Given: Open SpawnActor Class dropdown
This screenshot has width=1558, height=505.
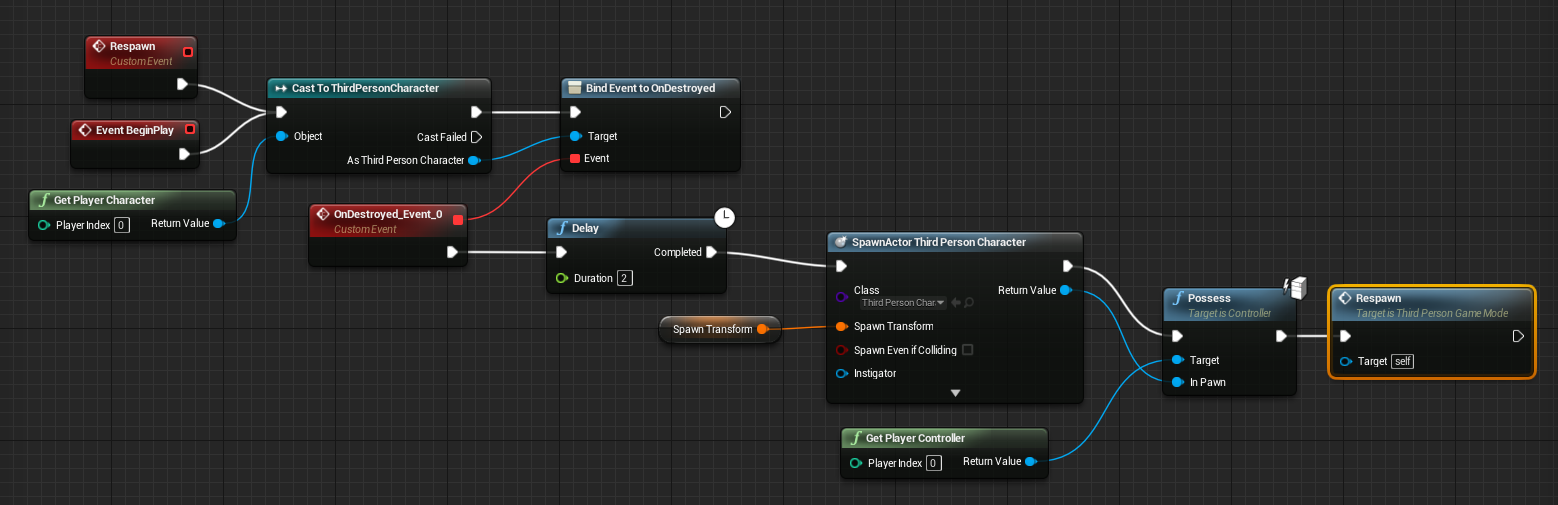Looking at the screenshot, I should (903, 302).
